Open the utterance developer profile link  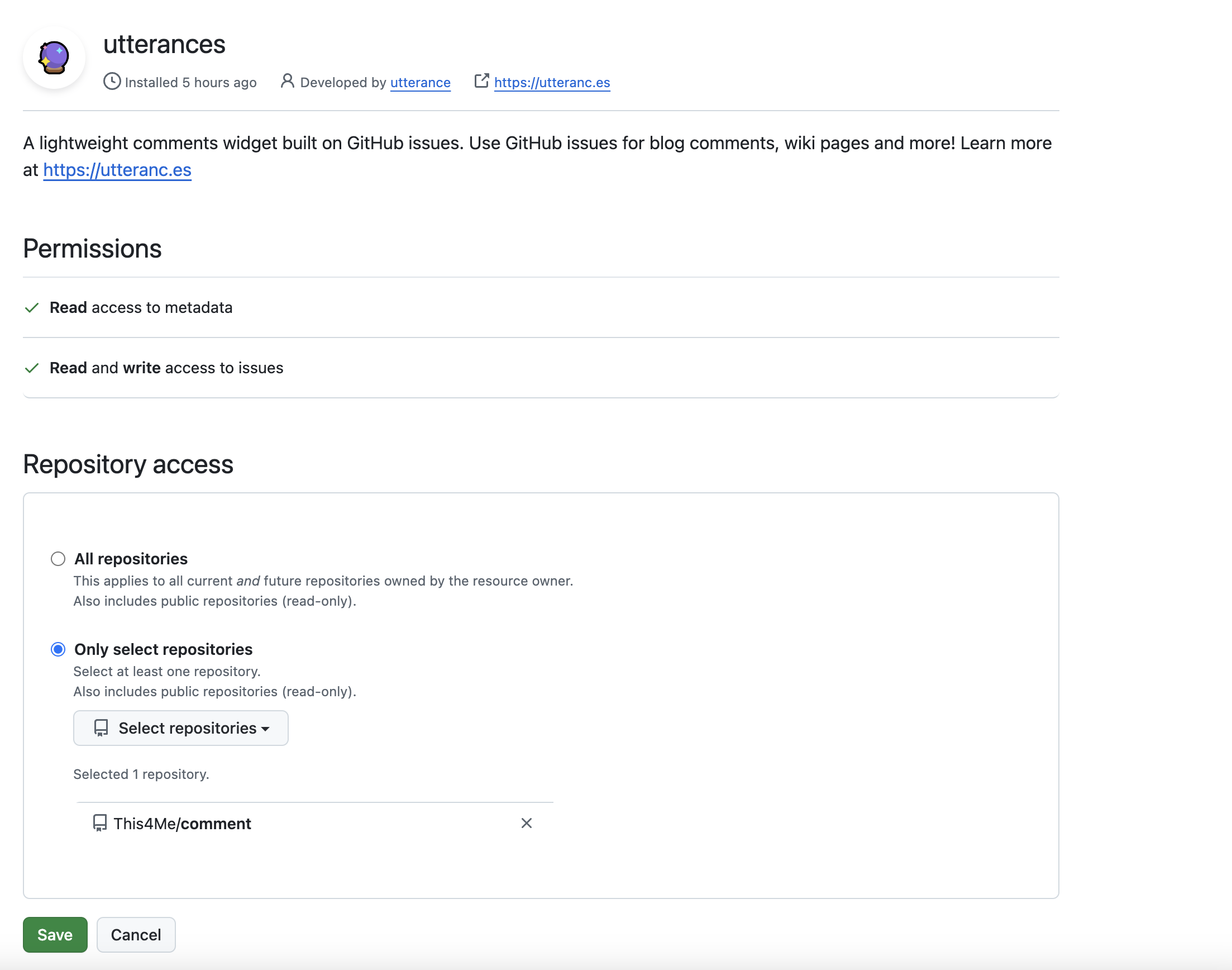421,82
